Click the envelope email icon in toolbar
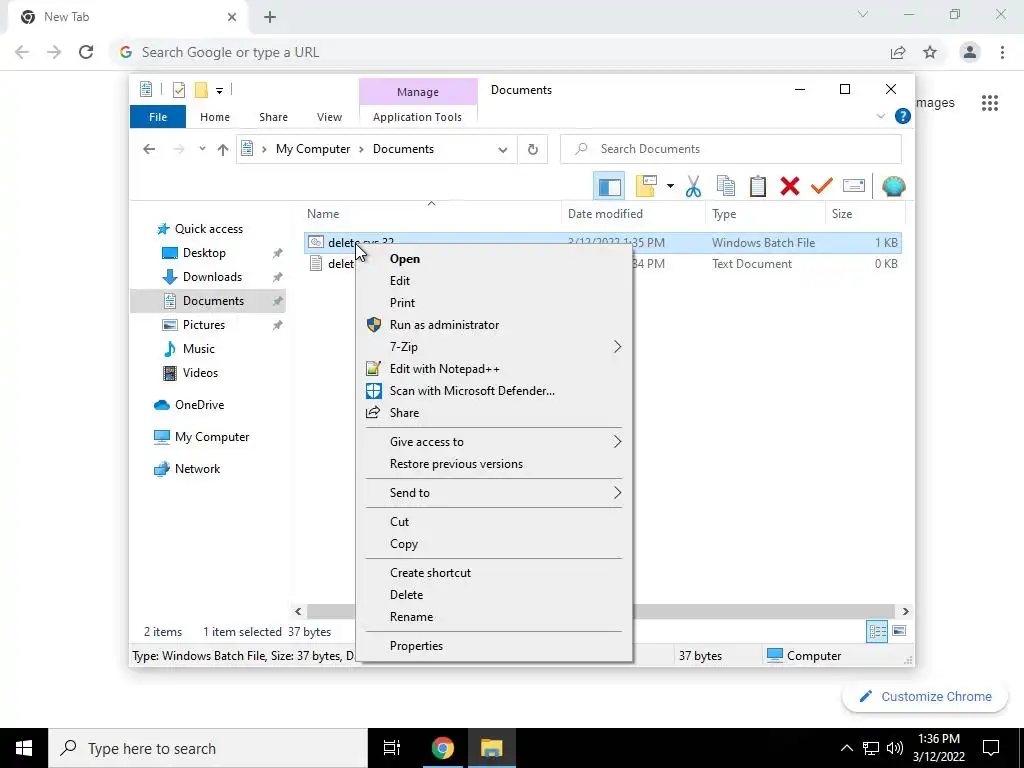This screenshot has height=768, width=1024. tap(854, 186)
